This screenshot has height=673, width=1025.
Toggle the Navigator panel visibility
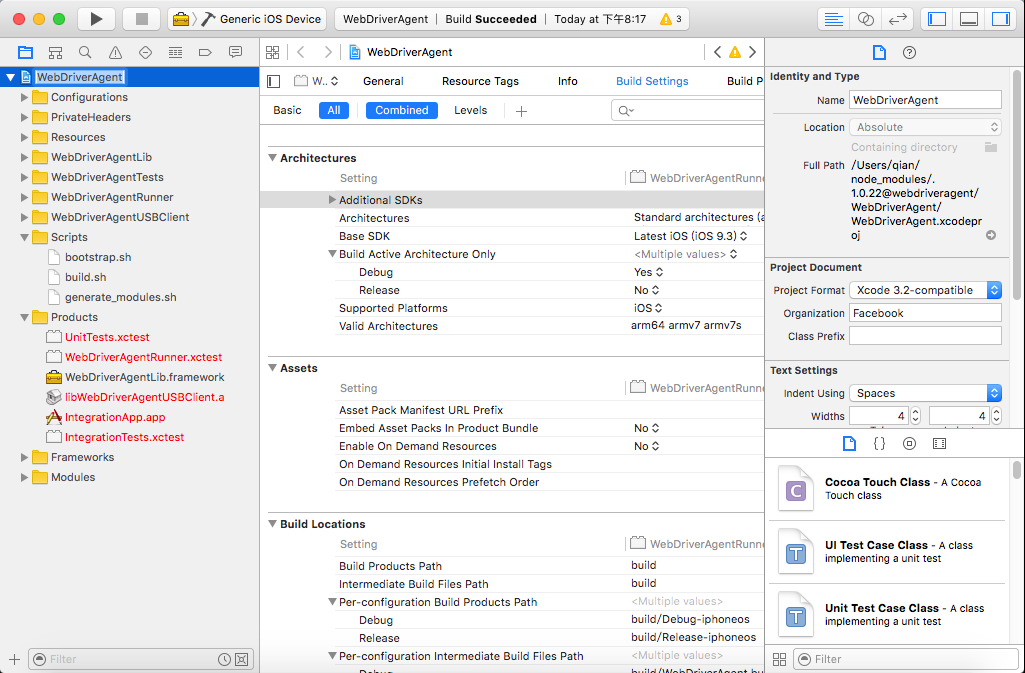[x=937, y=19]
